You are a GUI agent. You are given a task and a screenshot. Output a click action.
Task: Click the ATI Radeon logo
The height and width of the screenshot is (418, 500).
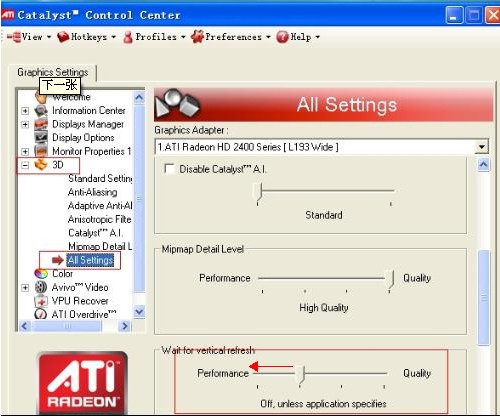(82, 382)
